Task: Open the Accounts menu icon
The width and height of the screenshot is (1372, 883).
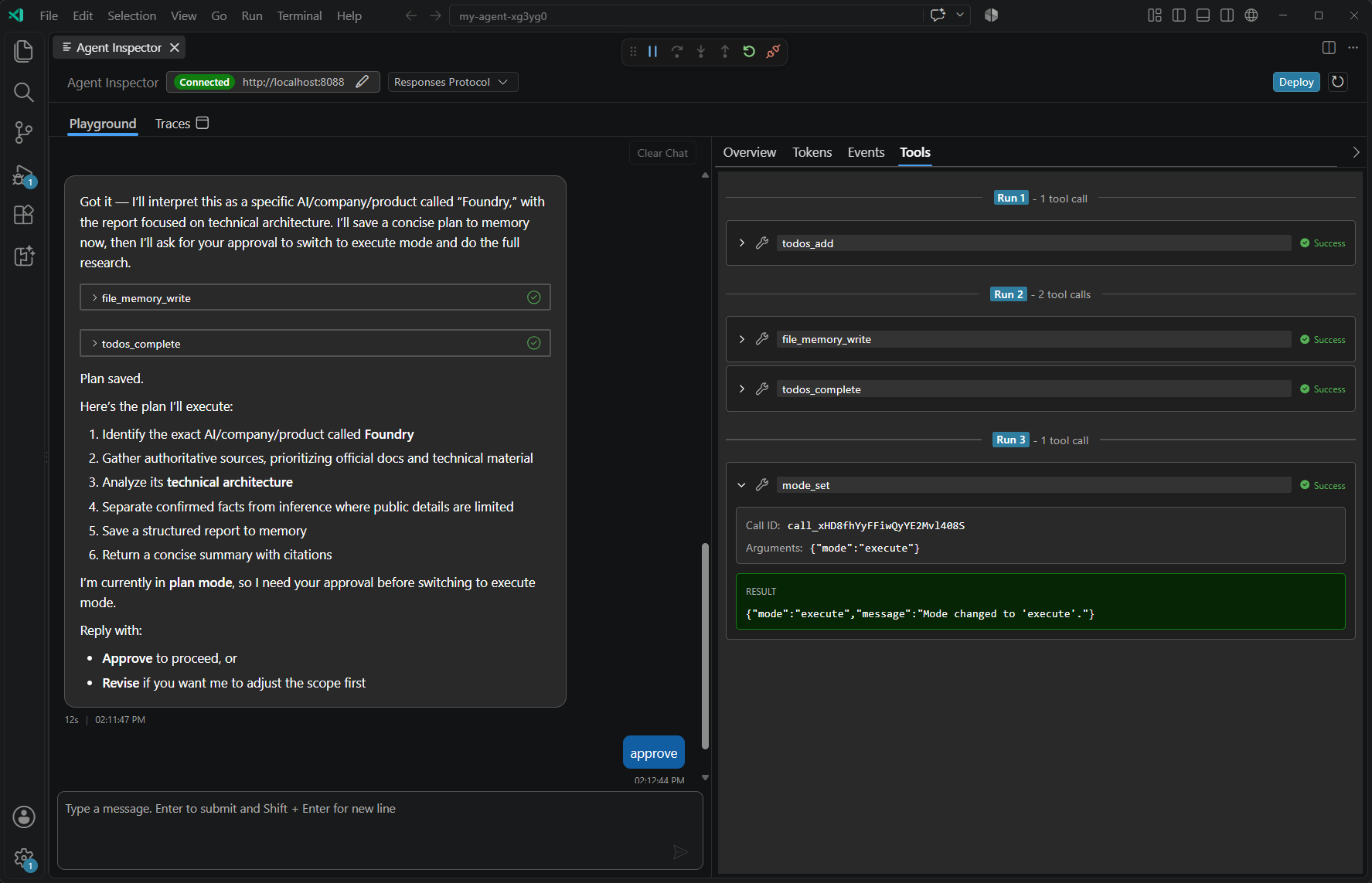Action: point(24,817)
